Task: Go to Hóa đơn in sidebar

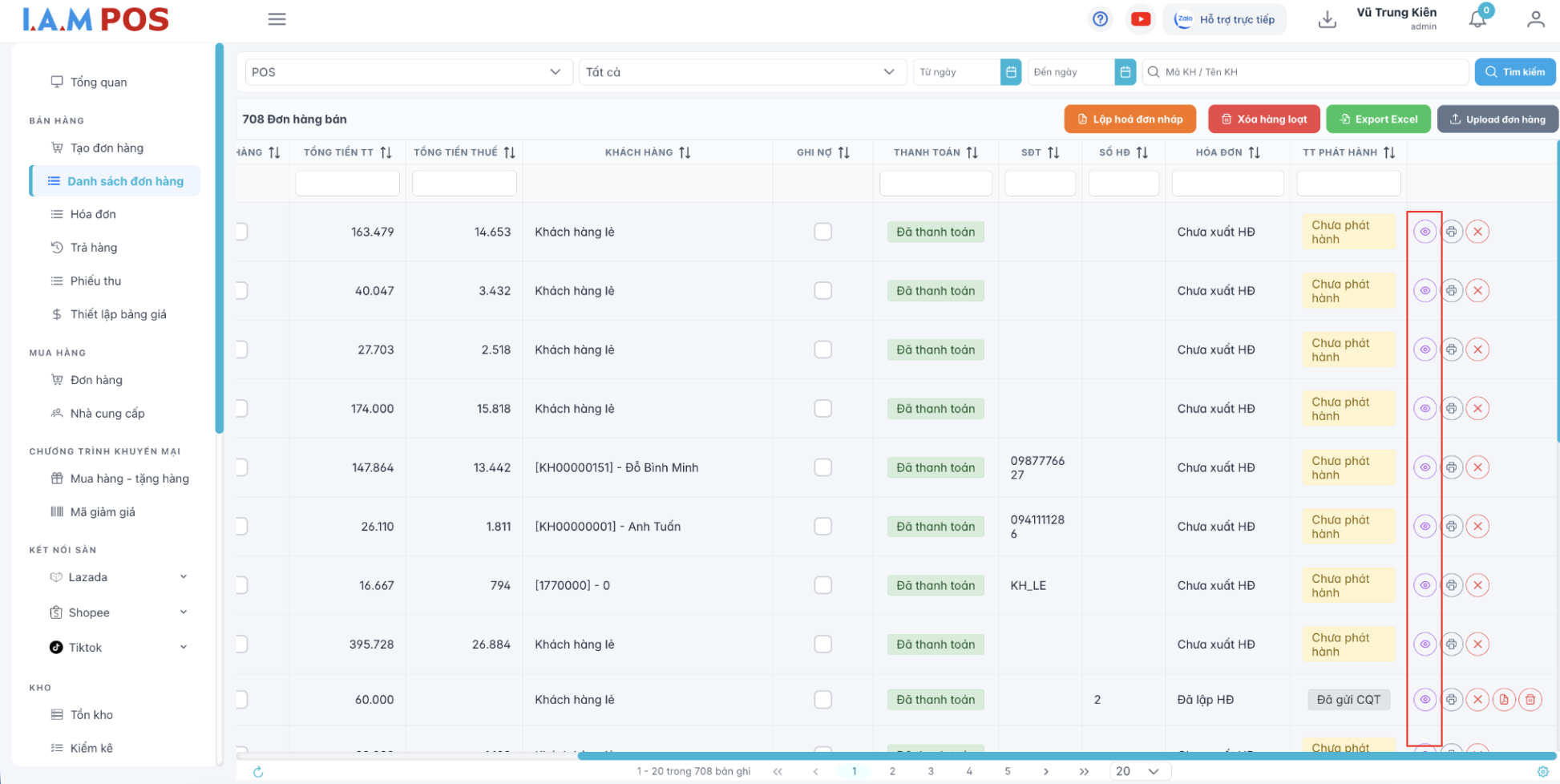Action: tap(93, 214)
